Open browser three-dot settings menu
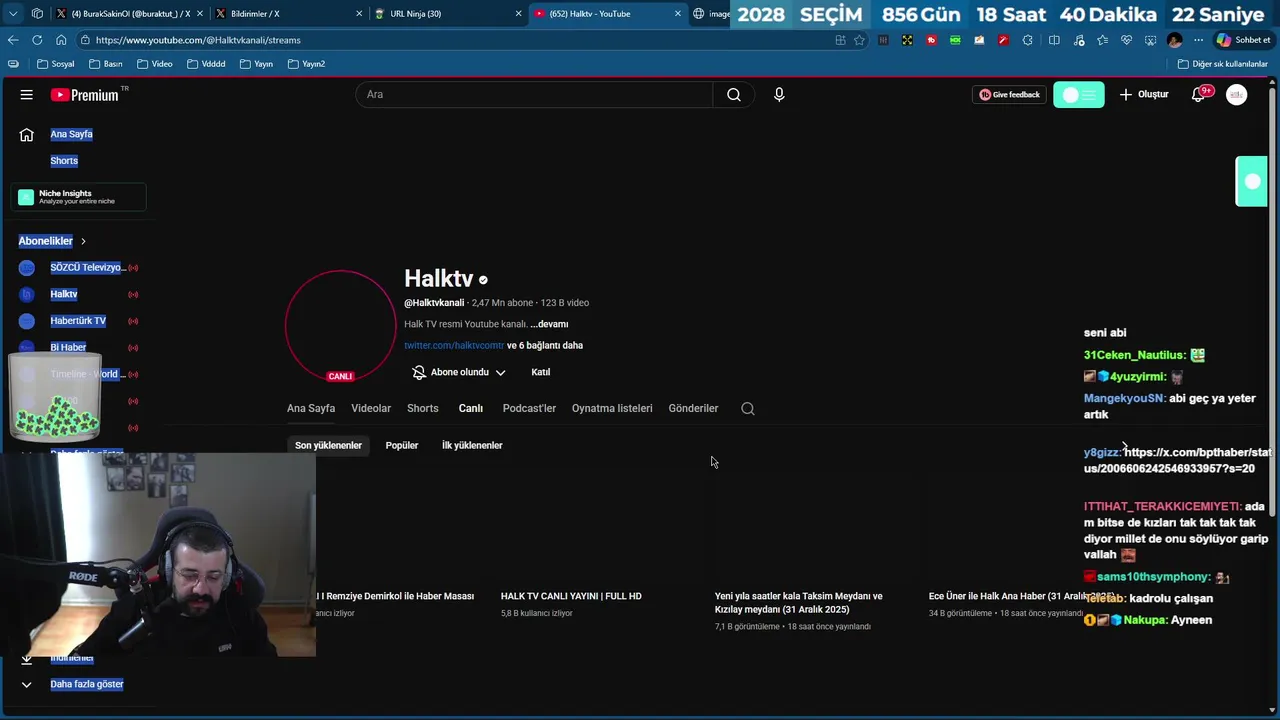Viewport: 1280px width, 720px height. tap(1198, 40)
